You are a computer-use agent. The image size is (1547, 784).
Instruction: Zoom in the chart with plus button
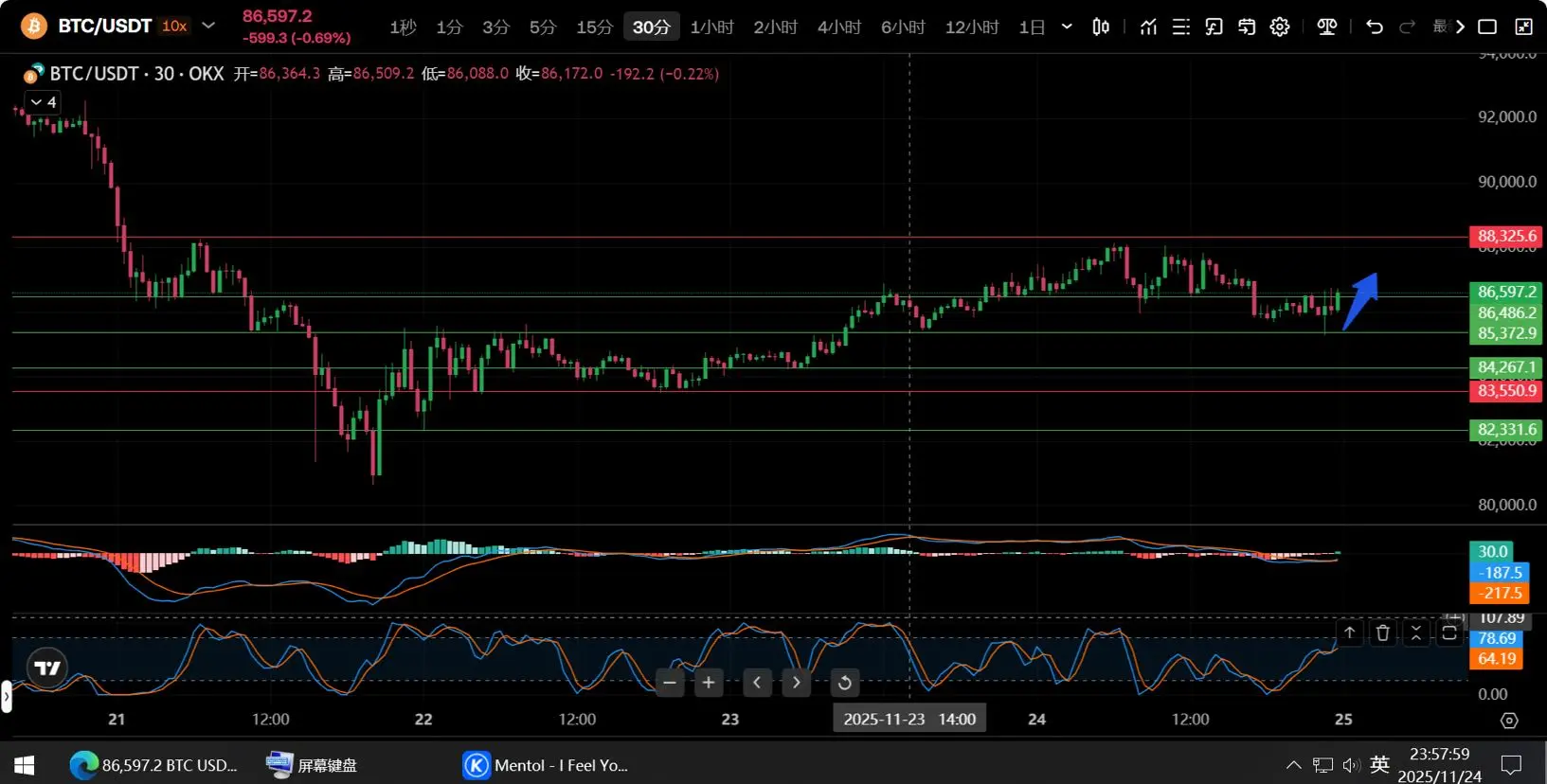pos(708,682)
